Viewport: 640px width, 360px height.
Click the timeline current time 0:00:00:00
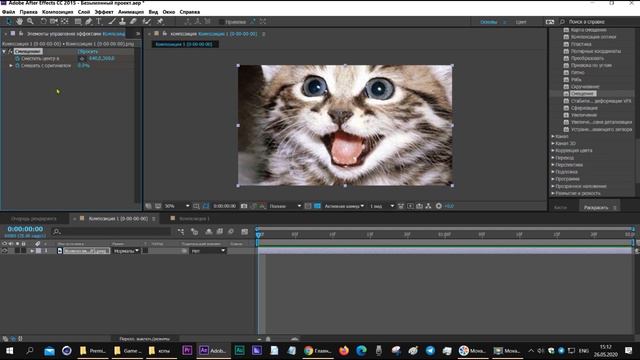tap(25, 229)
